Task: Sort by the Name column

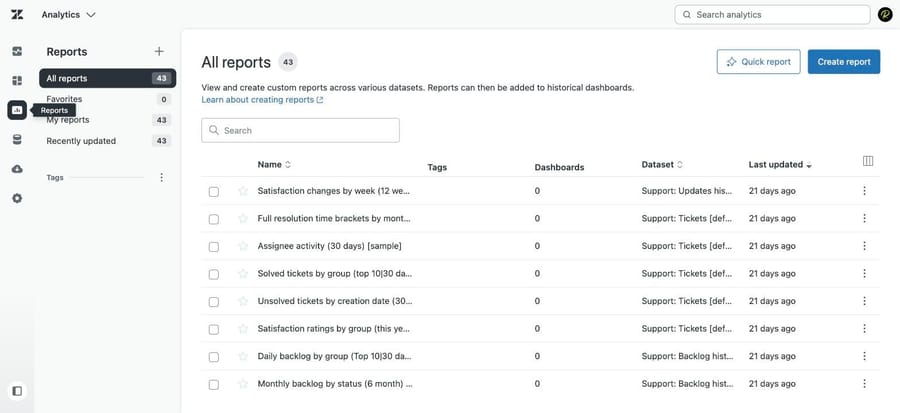Action: click(274, 165)
